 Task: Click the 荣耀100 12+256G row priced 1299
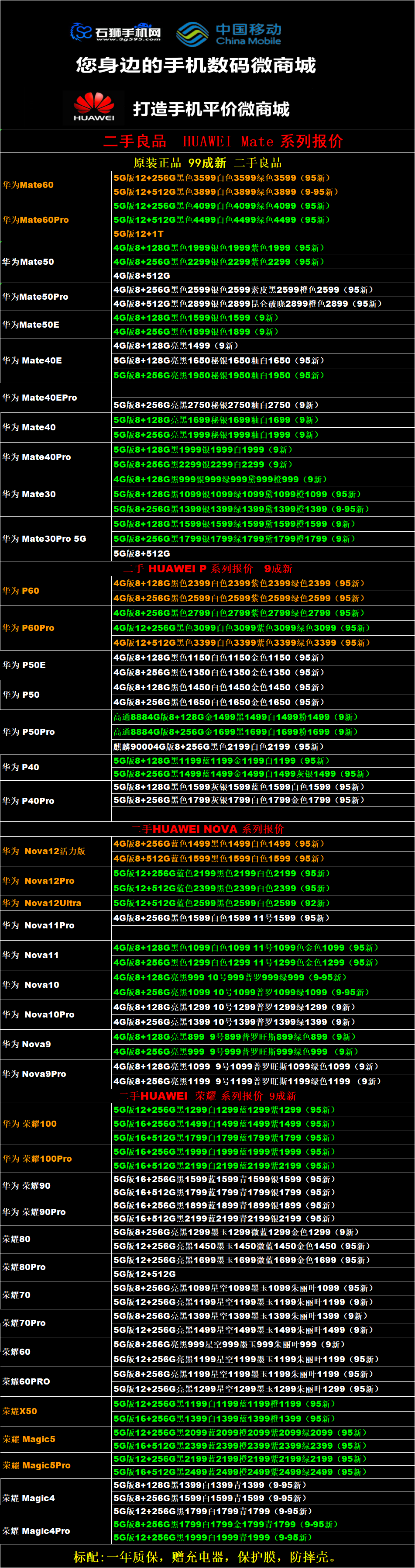click(x=263, y=1110)
